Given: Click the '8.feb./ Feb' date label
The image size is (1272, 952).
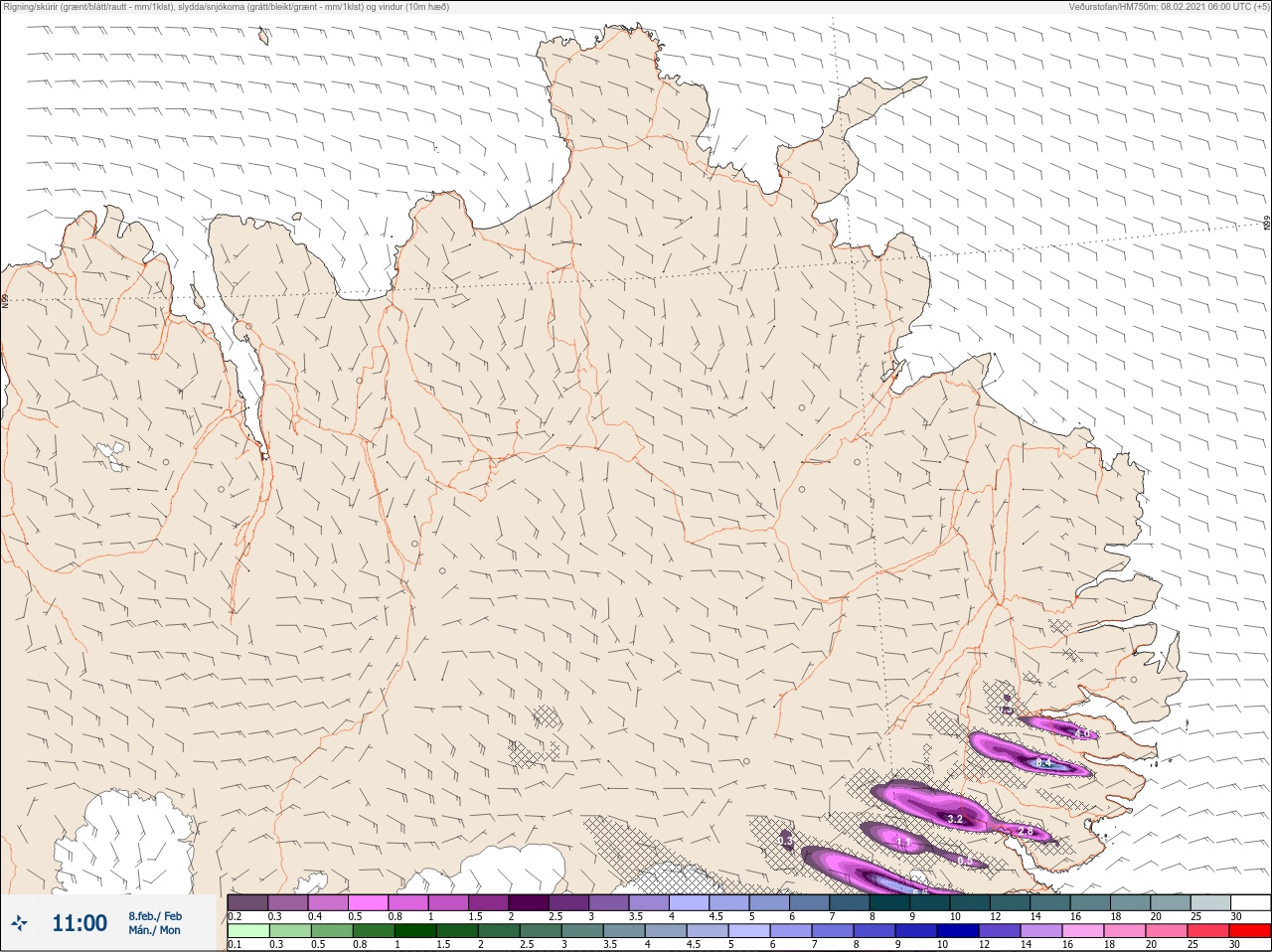Looking at the screenshot, I should pyautogui.click(x=155, y=915).
